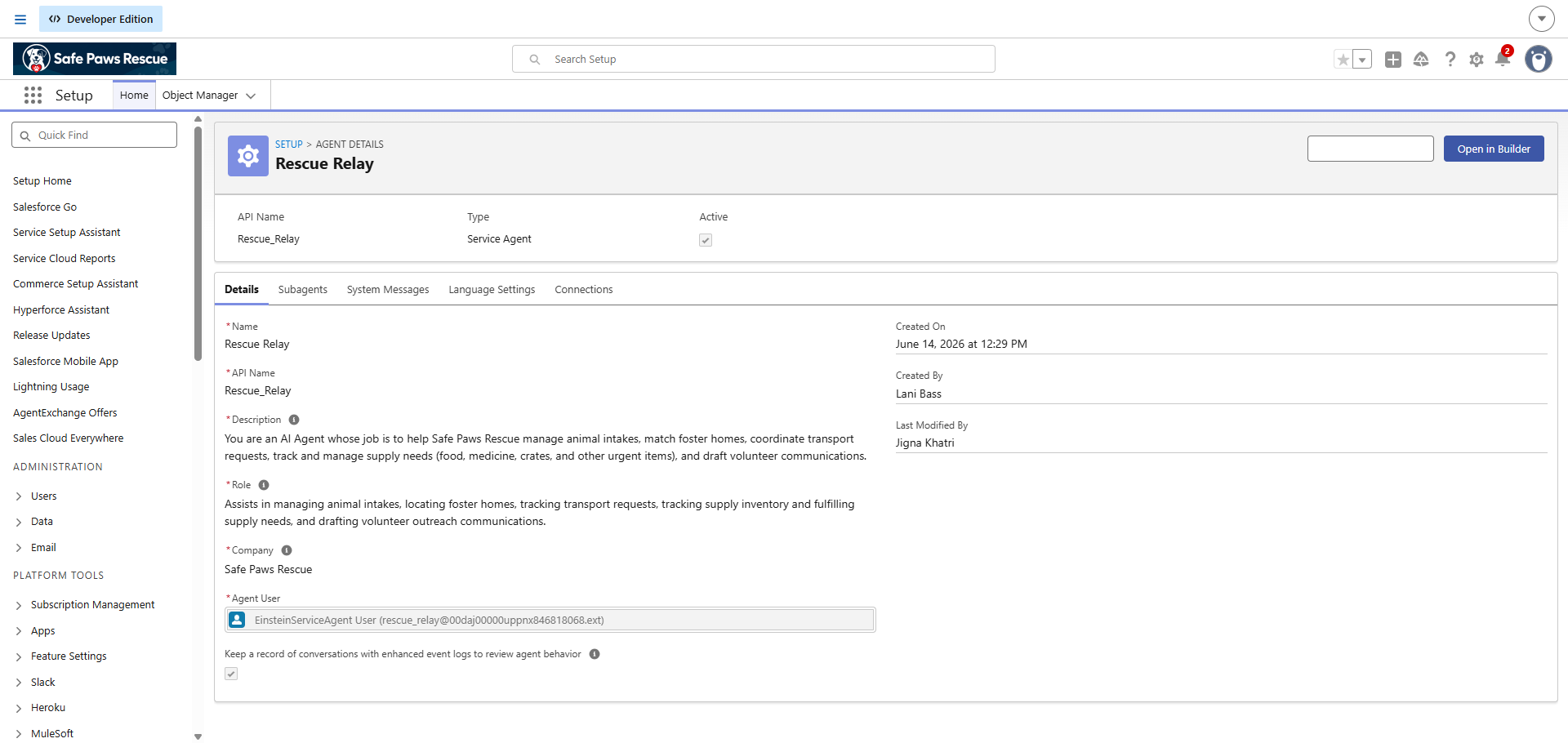Show info for enhanced event logs
Viewport: 1568px width, 743px height.
[595, 654]
